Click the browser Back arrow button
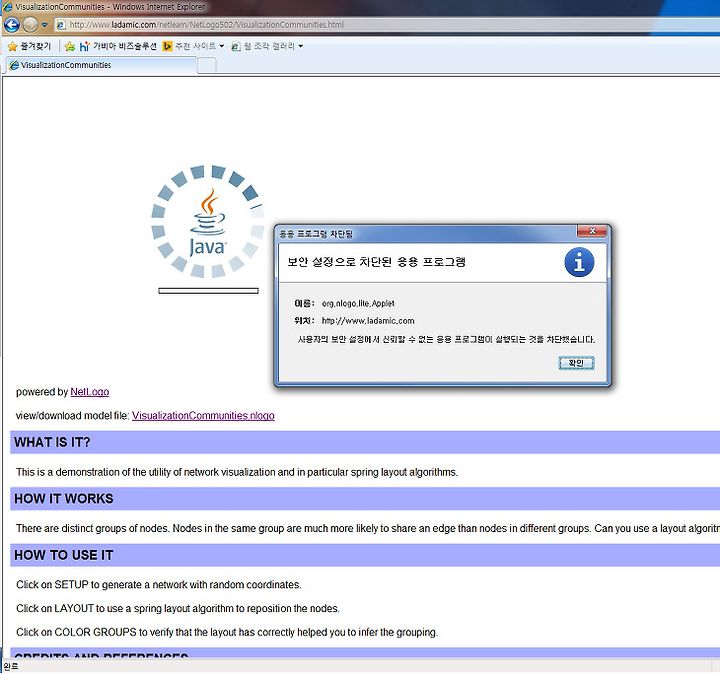Screen dimensions: 720x673 11,24
